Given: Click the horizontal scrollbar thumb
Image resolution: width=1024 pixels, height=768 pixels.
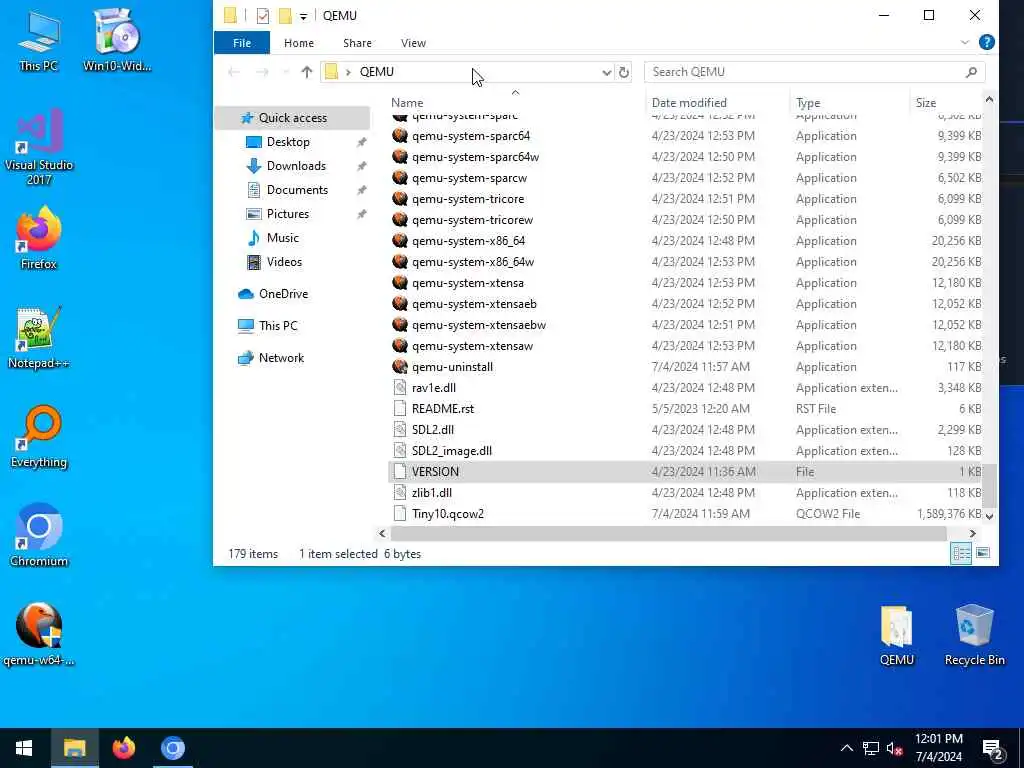Looking at the screenshot, I should click(x=668, y=534).
